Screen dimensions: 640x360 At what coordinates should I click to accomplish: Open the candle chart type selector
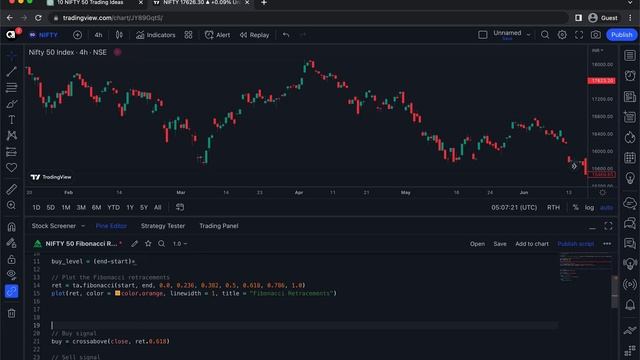click(x=119, y=35)
